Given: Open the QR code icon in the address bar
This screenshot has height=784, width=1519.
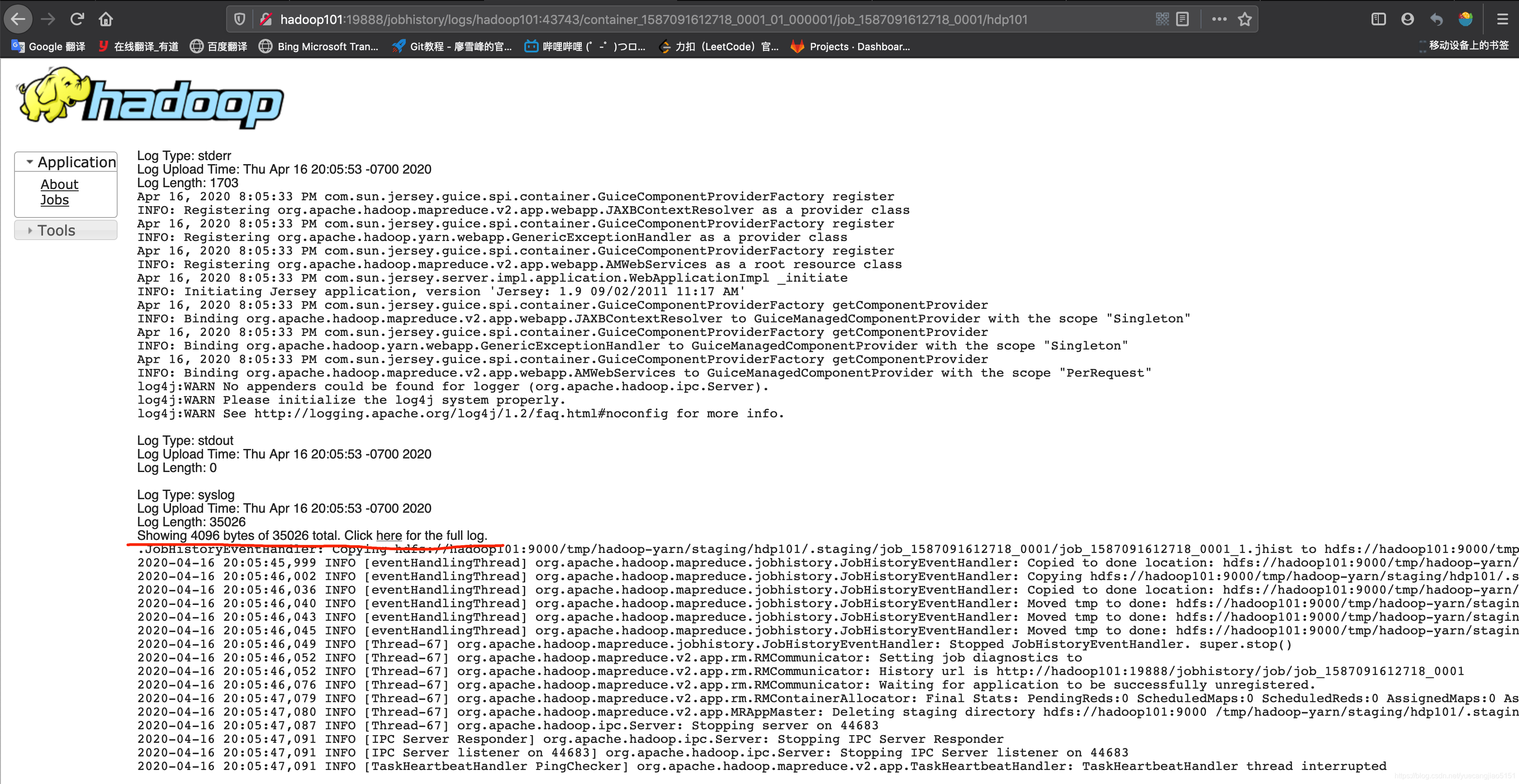Looking at the screenshot, I should 1162,19.
